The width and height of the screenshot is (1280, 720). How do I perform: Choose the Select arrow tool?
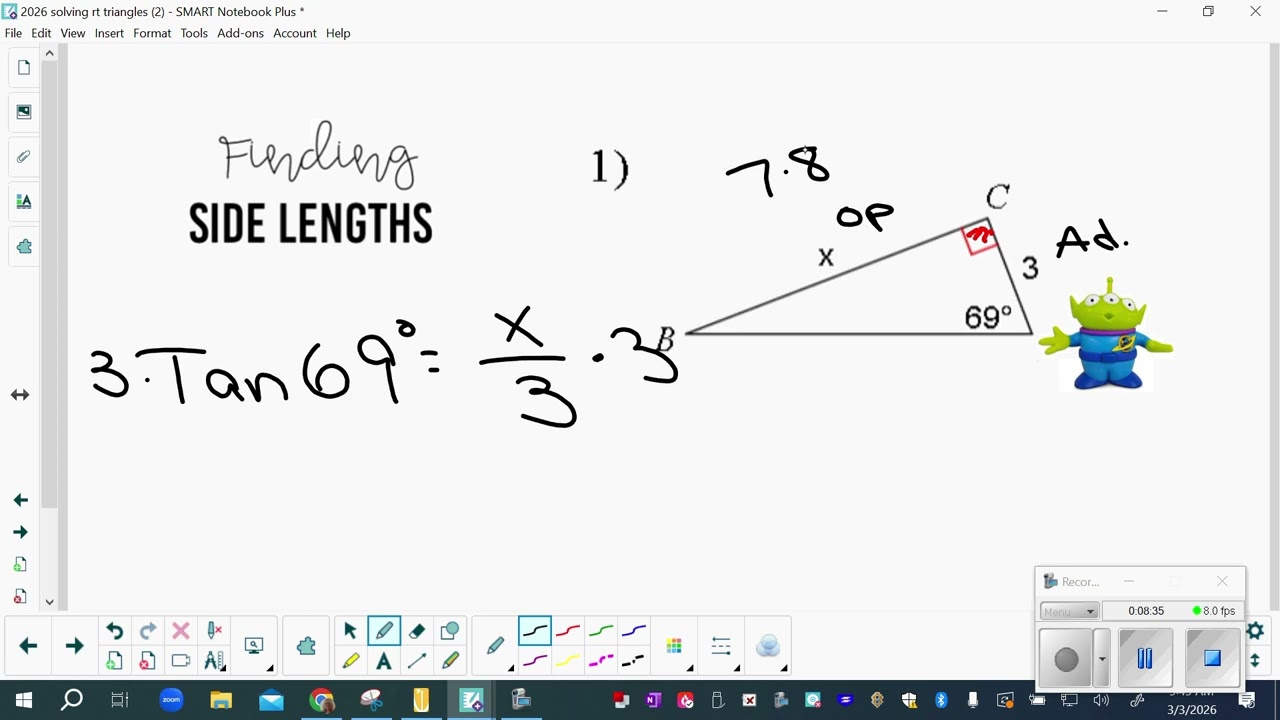tap(350, 631)
